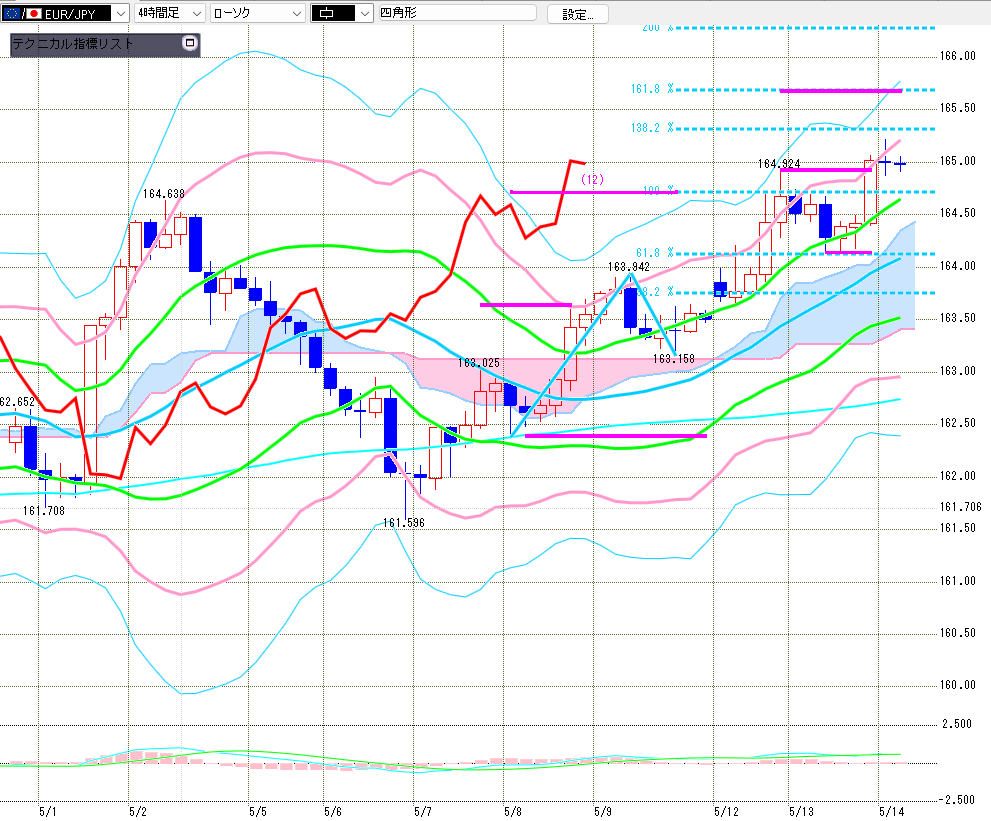Click the 設定... settings button
The width and height of the screenshot is (991, 821).
(578, 14)
